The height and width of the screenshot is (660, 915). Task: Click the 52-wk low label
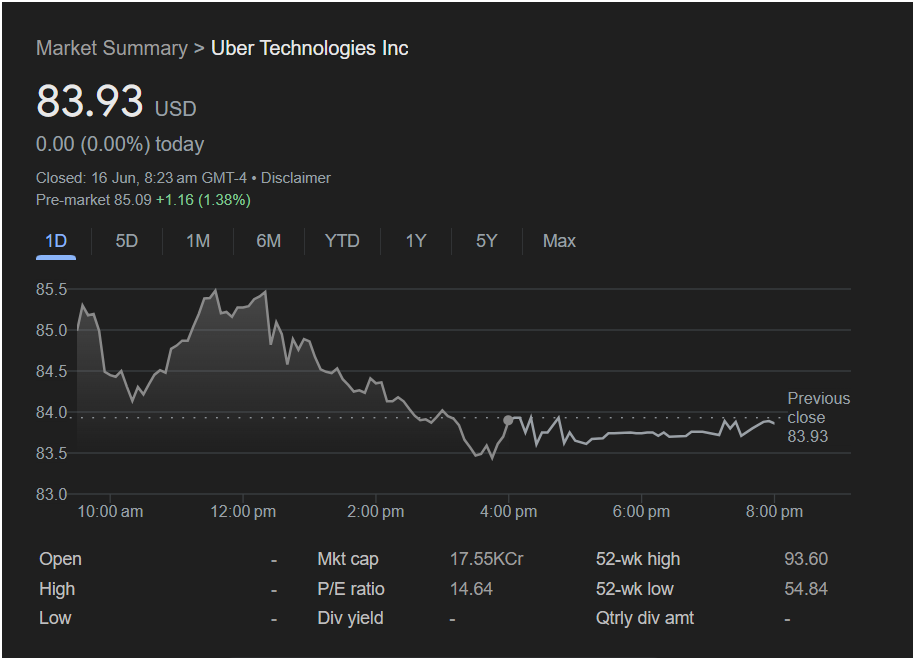click(634, 589)
